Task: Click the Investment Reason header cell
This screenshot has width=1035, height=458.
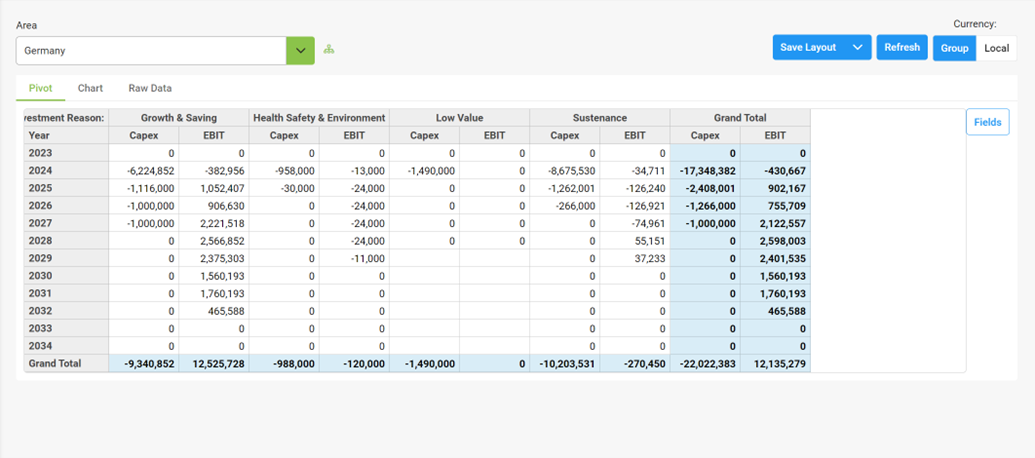Action: click(x=66, y=117)
